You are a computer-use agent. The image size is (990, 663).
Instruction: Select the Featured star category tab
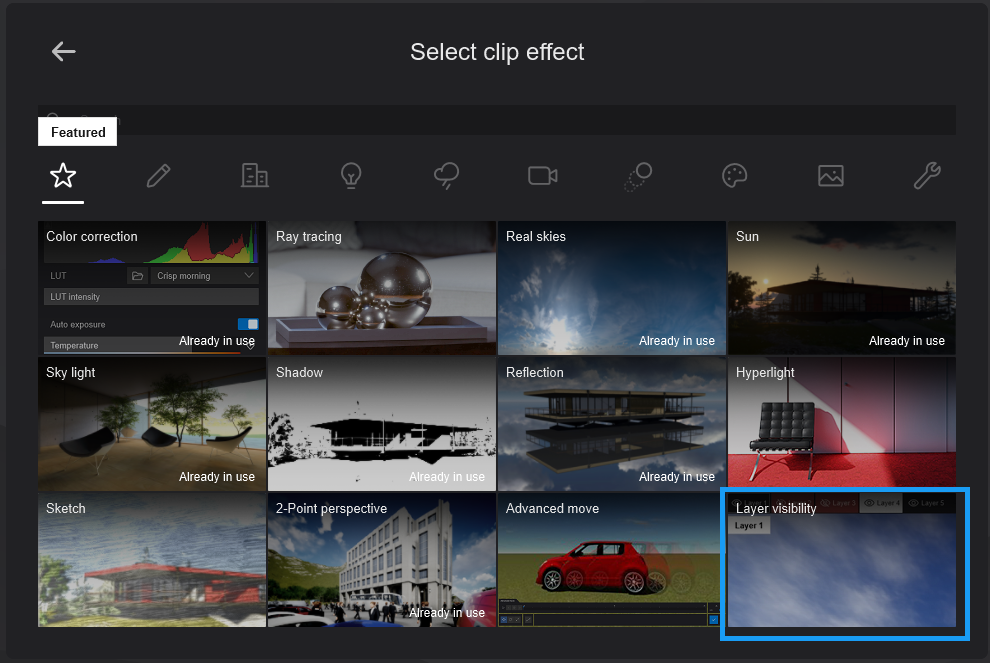coord(63,177)
